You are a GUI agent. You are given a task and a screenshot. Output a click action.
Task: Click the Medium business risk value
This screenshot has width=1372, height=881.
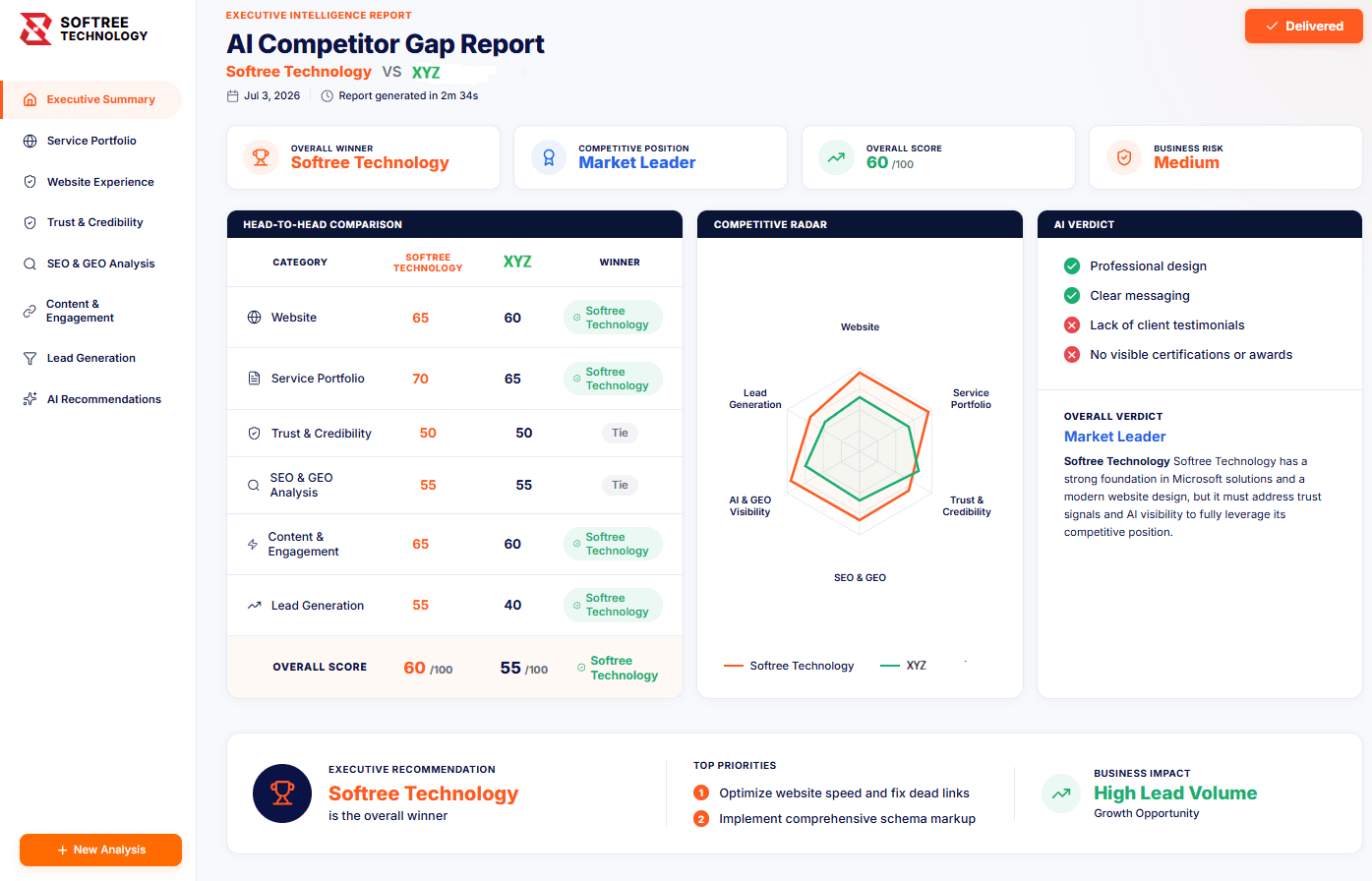point(1186,163)
